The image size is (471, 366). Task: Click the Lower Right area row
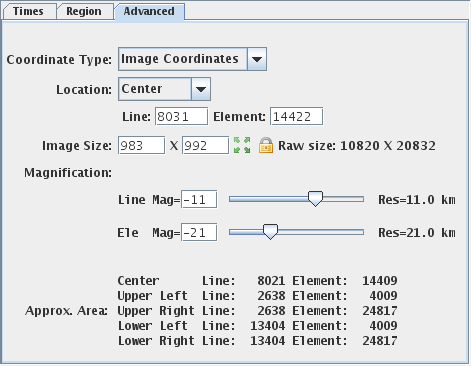[257, 341]
